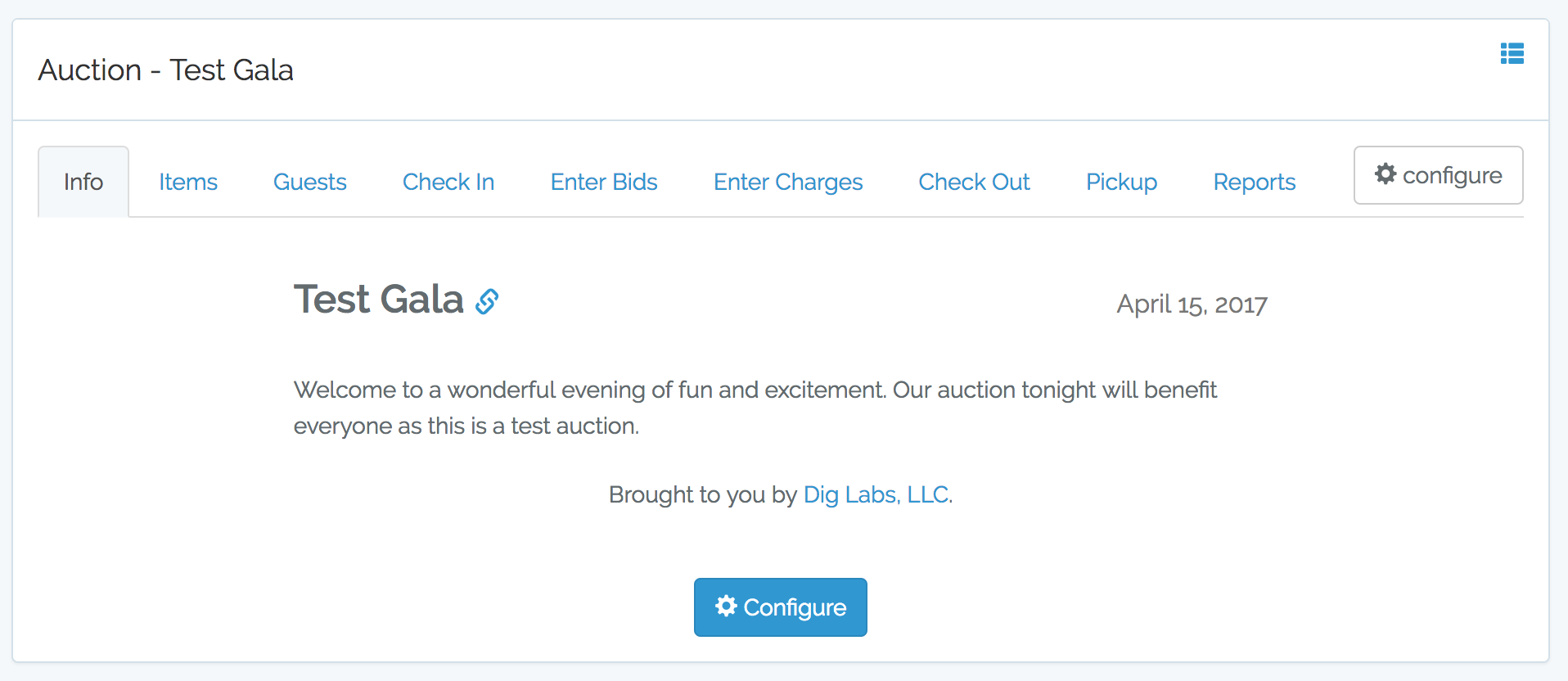Follow the Dig Labs, LLC link

point(876,494)
